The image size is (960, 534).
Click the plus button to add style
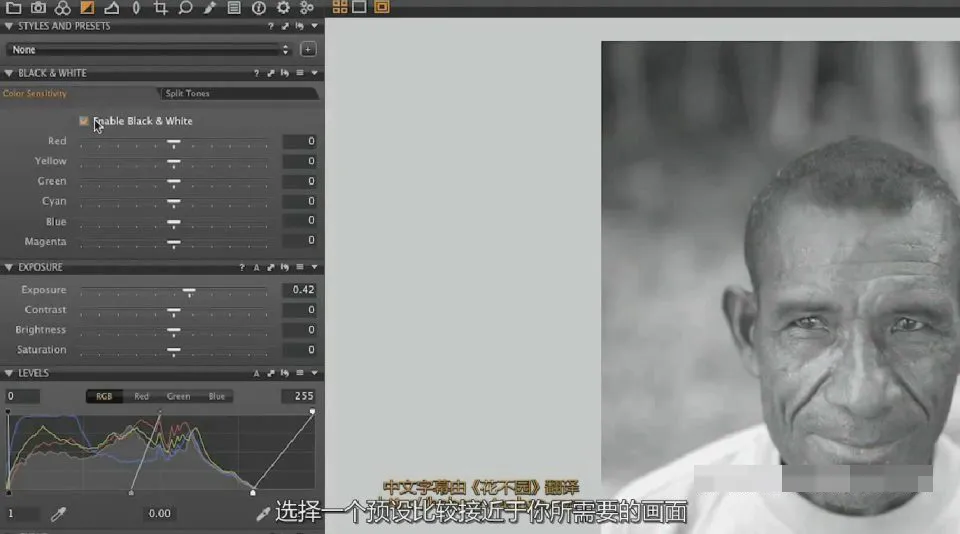[308, 50]
